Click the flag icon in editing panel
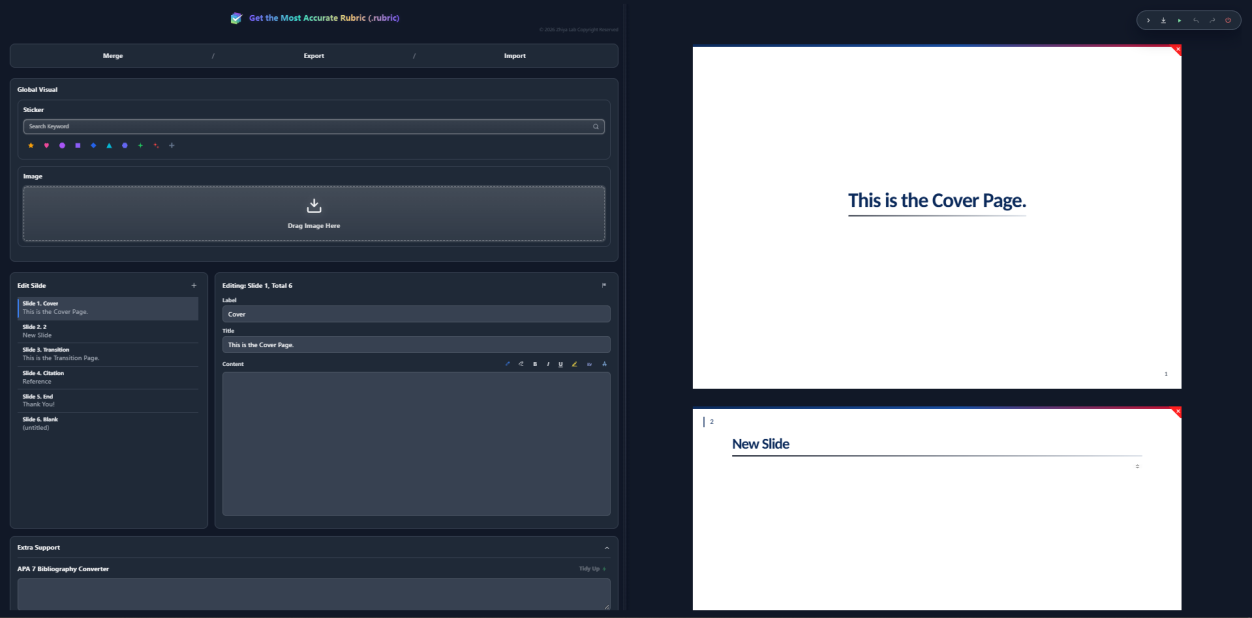The image size is (1252, 618). pyautogui.click(x=604, y=286)
